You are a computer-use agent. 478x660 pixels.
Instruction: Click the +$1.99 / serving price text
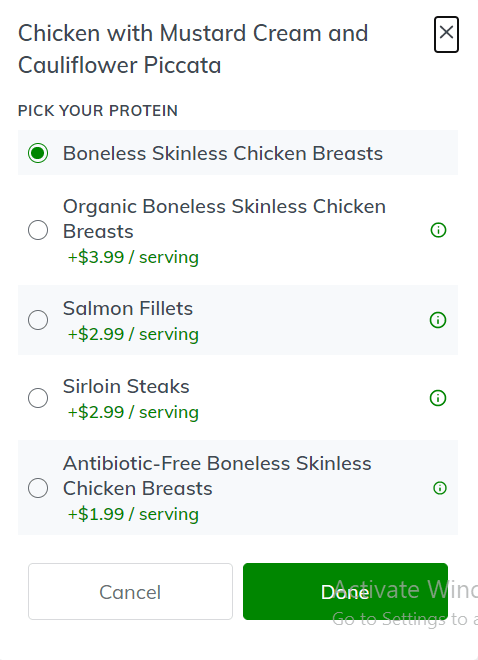pyautogui.click(x=133, y=514)
